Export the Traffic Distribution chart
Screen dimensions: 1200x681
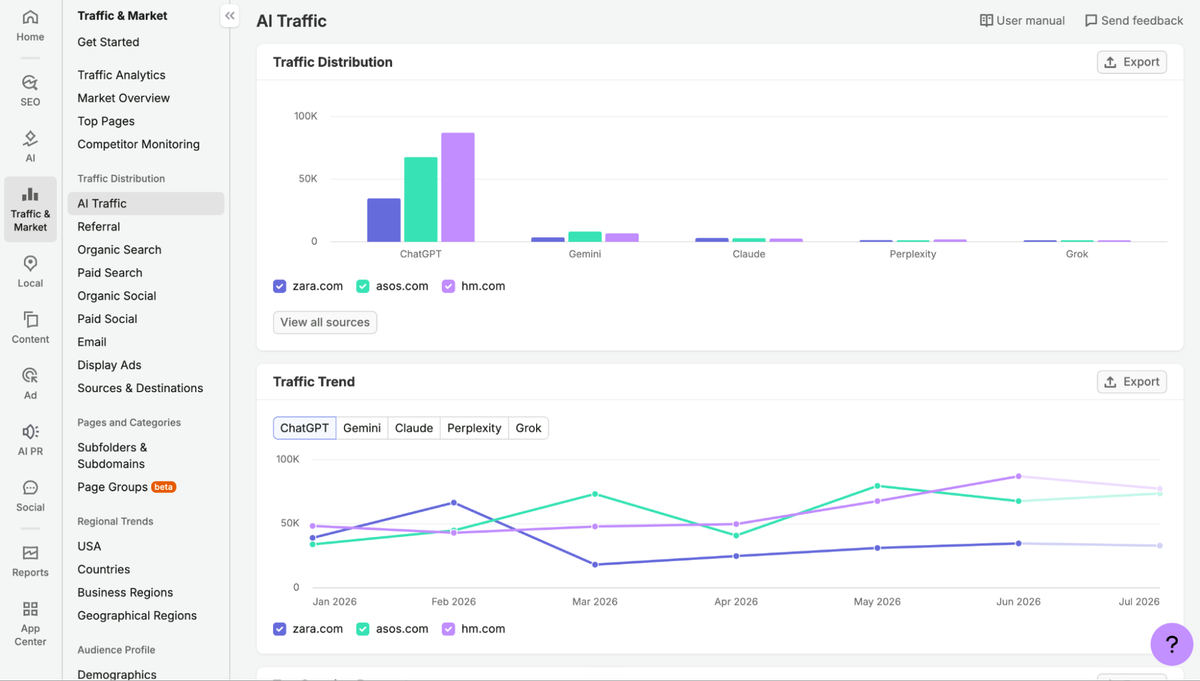pyautogui.click(x=1132, y=62)
